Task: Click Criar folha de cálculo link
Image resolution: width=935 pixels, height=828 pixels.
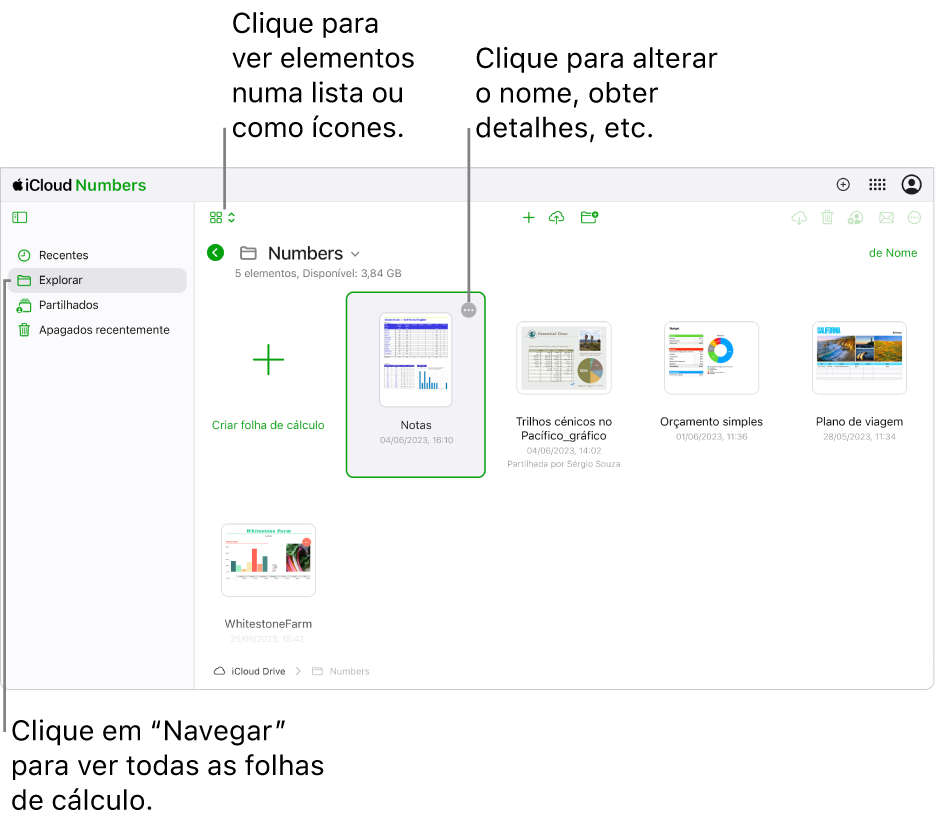Action: (x=268, y=425)
